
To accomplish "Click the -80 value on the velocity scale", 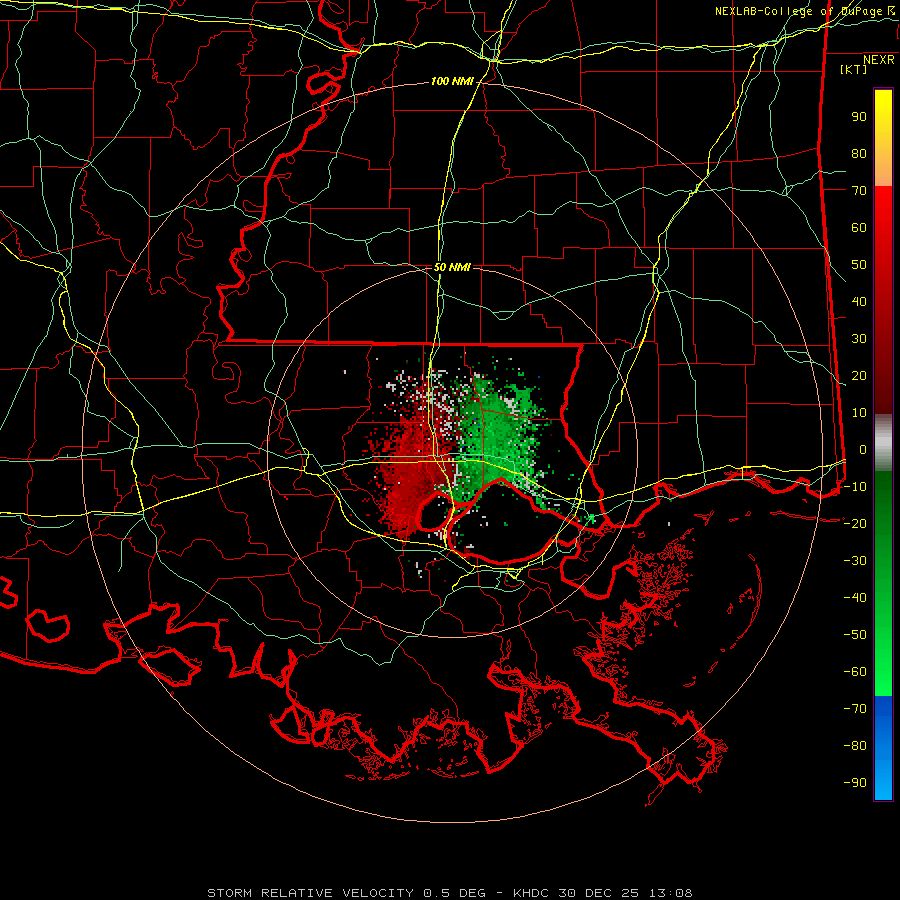I will tap(855, 746).
